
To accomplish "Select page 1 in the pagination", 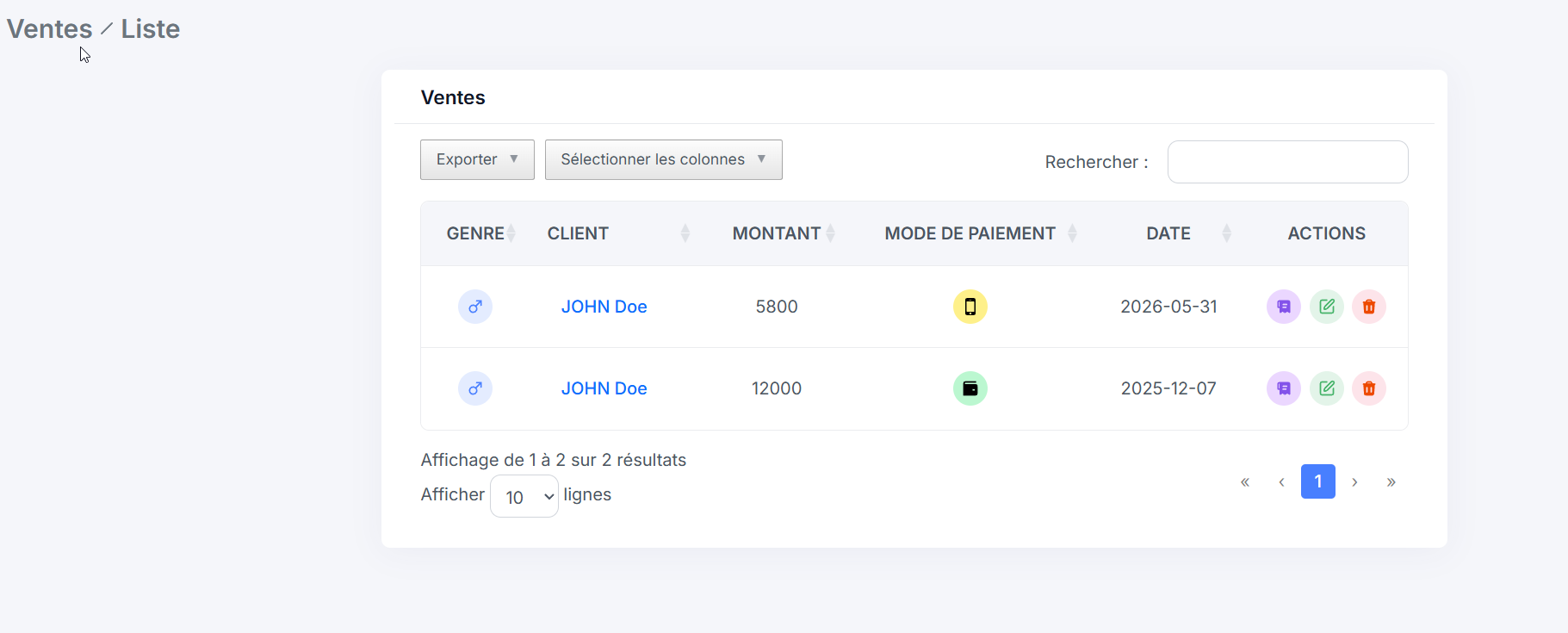I will (1317, 481).
